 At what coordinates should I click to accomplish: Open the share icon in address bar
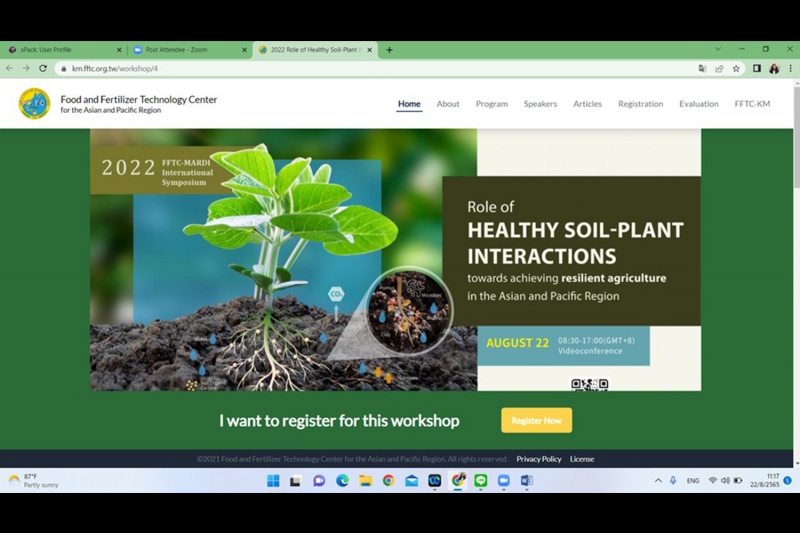[x=719, y=69]
